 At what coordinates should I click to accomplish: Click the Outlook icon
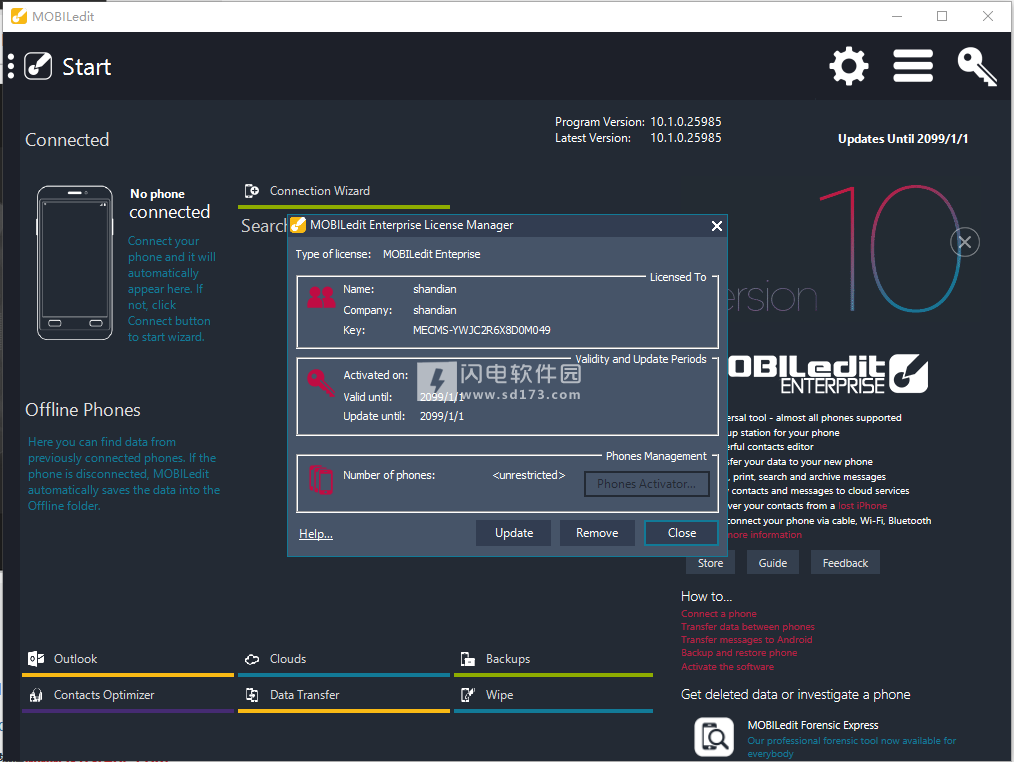(x=36, y=659)
